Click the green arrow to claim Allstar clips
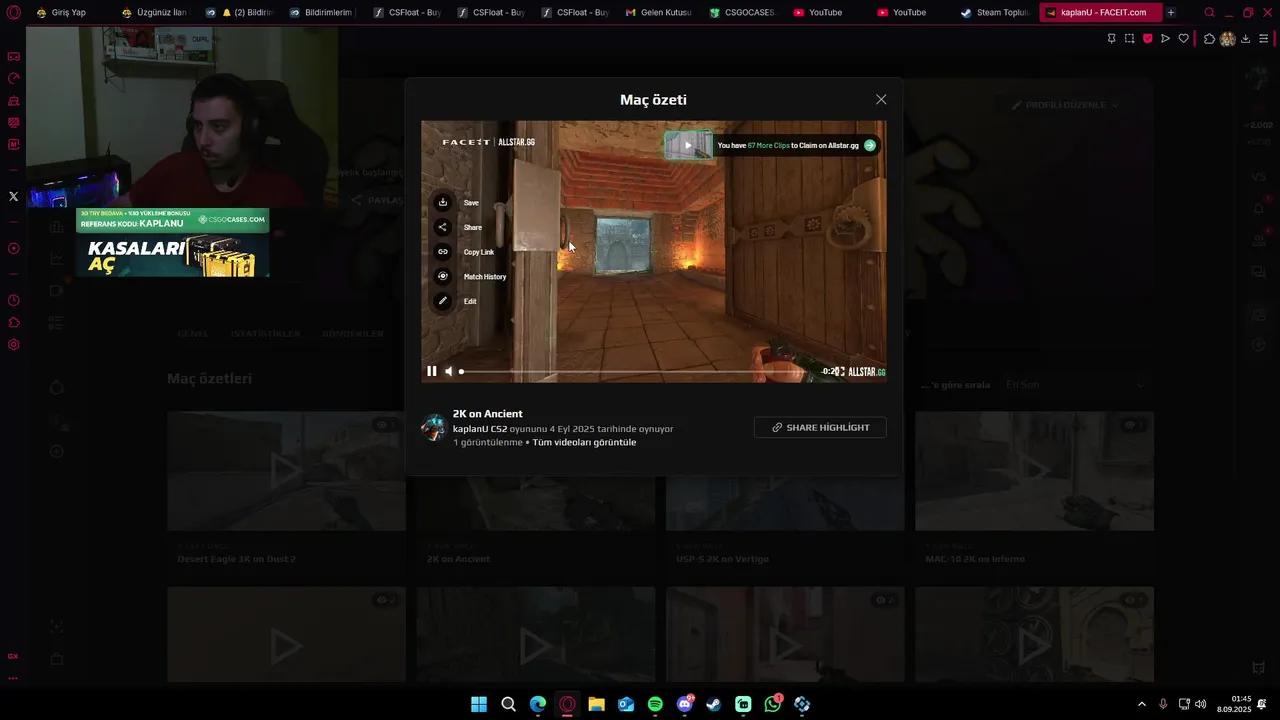 [x=870, y=145]
